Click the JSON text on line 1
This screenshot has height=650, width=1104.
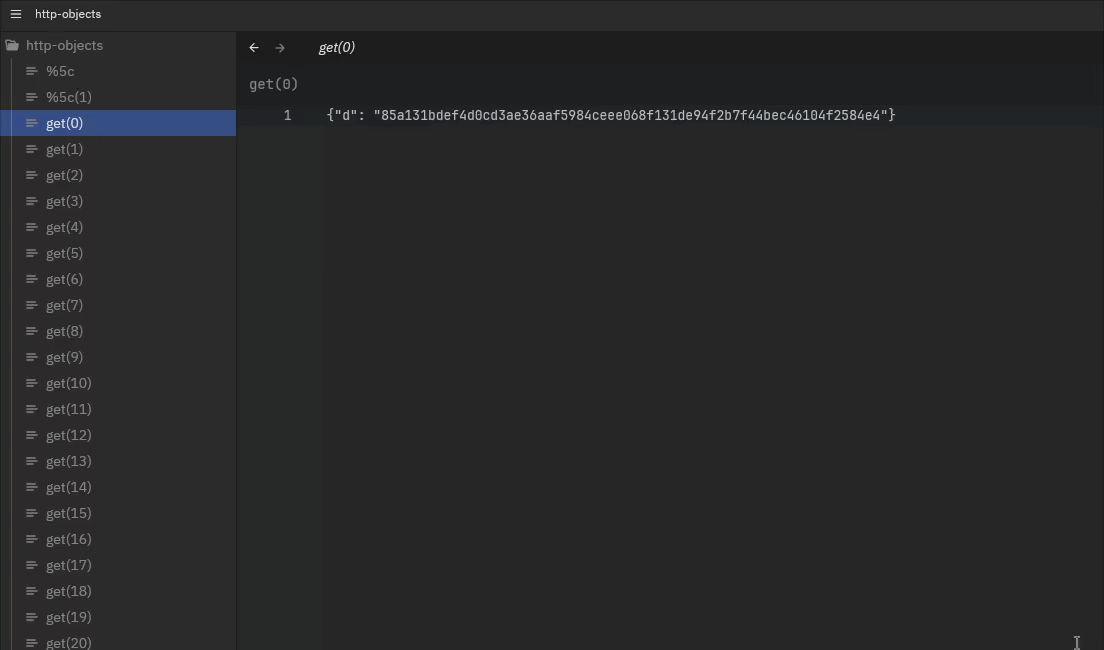pos(610,115)
